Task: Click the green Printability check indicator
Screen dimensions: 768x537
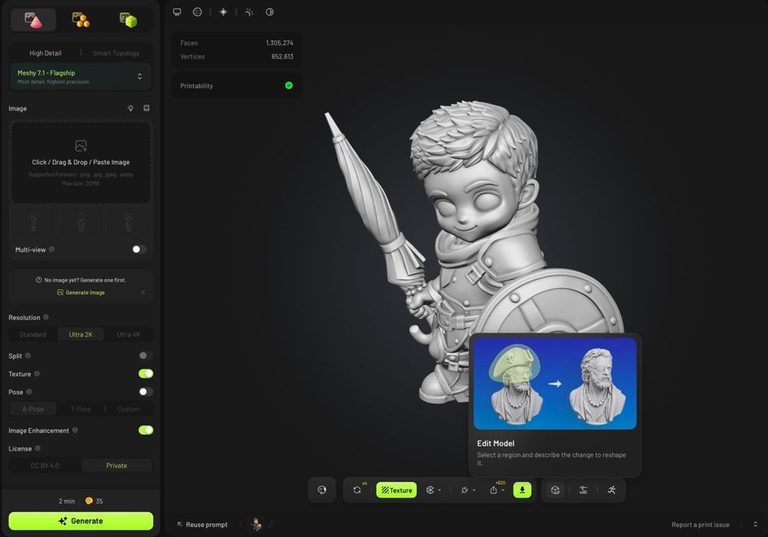Action: 289,85
